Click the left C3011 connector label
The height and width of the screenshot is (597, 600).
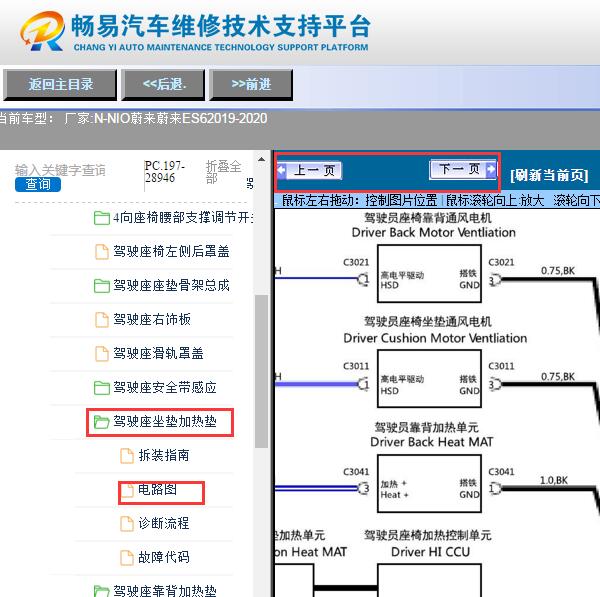[356, 366]
